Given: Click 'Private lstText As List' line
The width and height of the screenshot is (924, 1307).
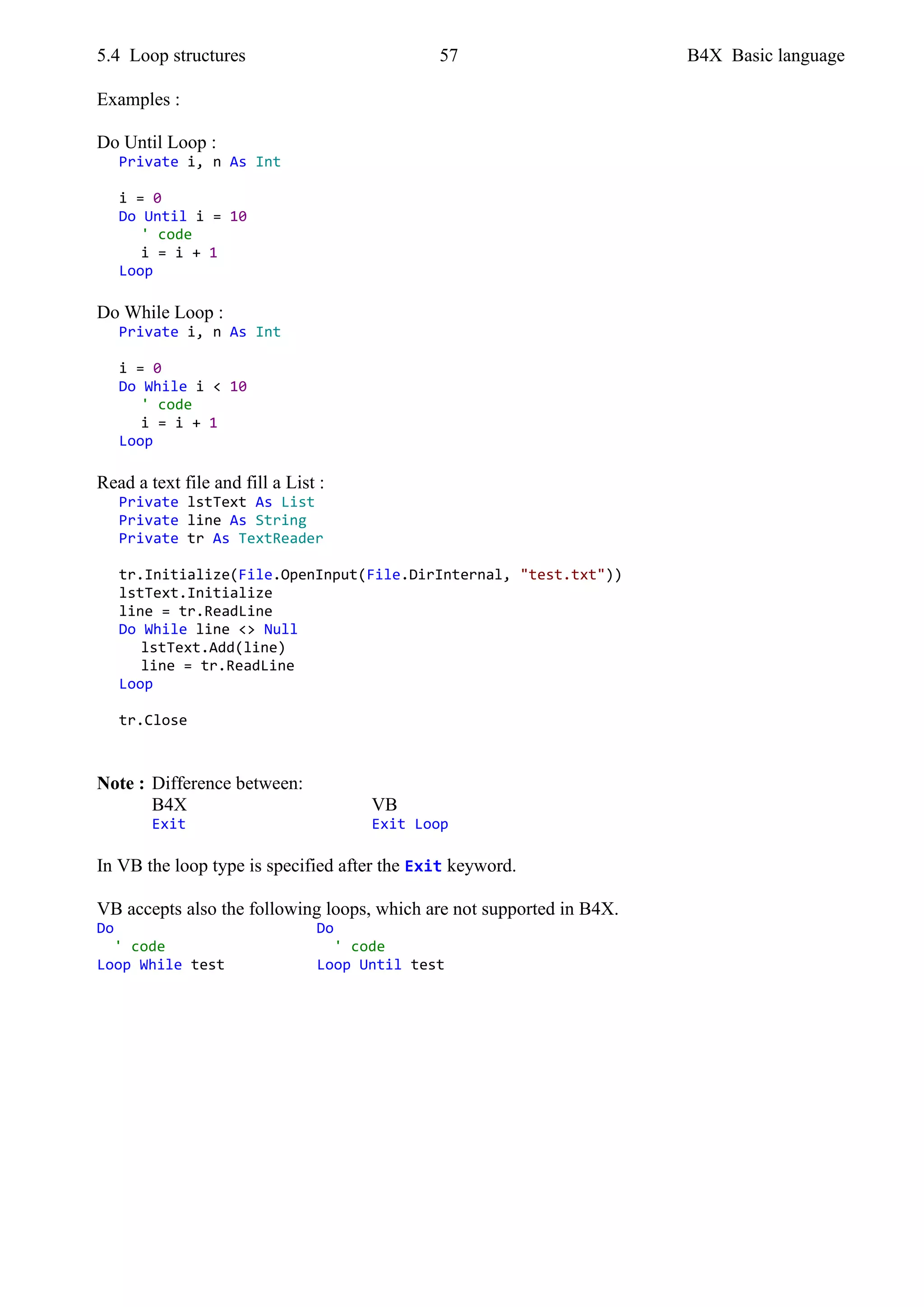Looking at the screenshot, I should [217, 502].
